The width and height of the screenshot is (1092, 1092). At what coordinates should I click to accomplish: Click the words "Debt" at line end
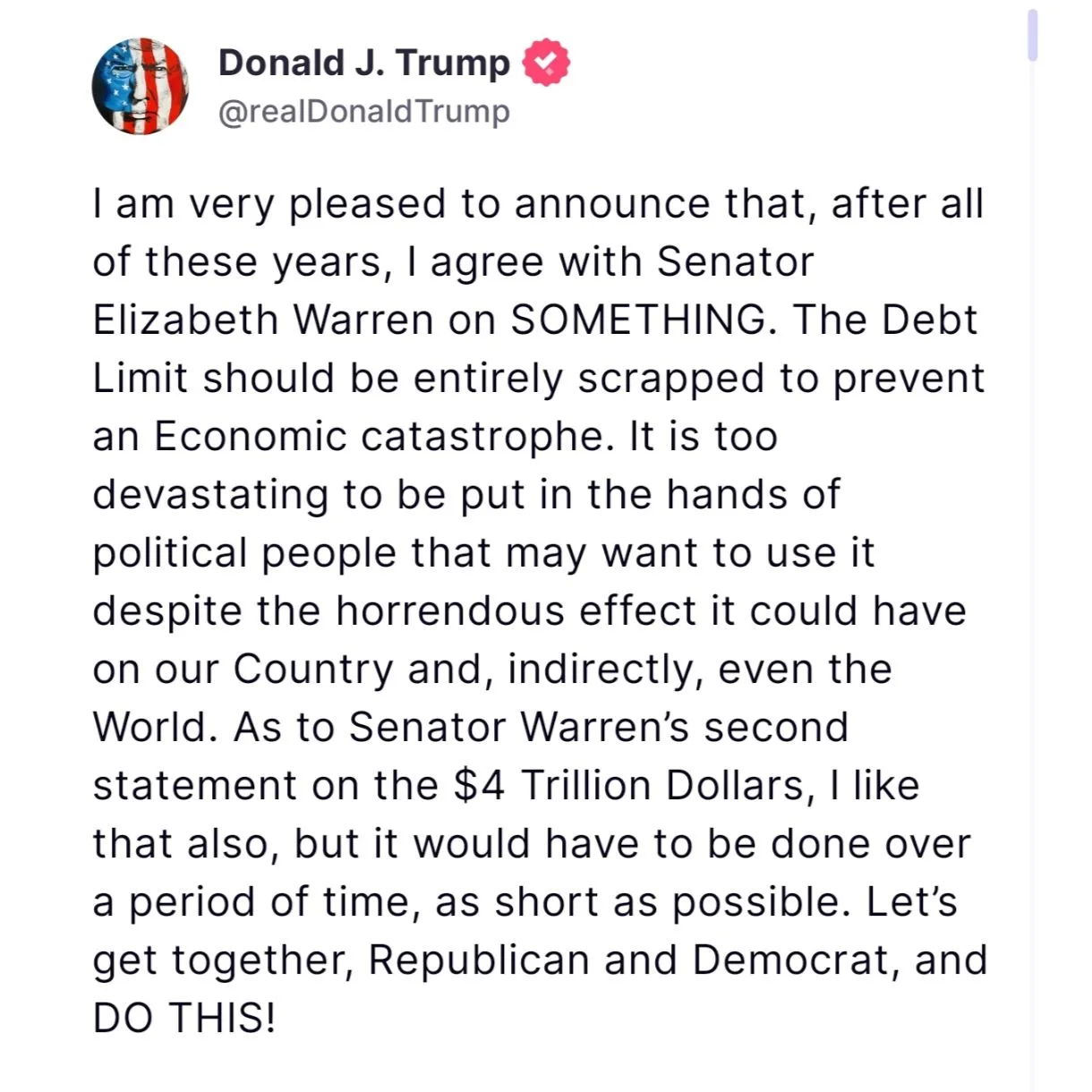[930, 320]
